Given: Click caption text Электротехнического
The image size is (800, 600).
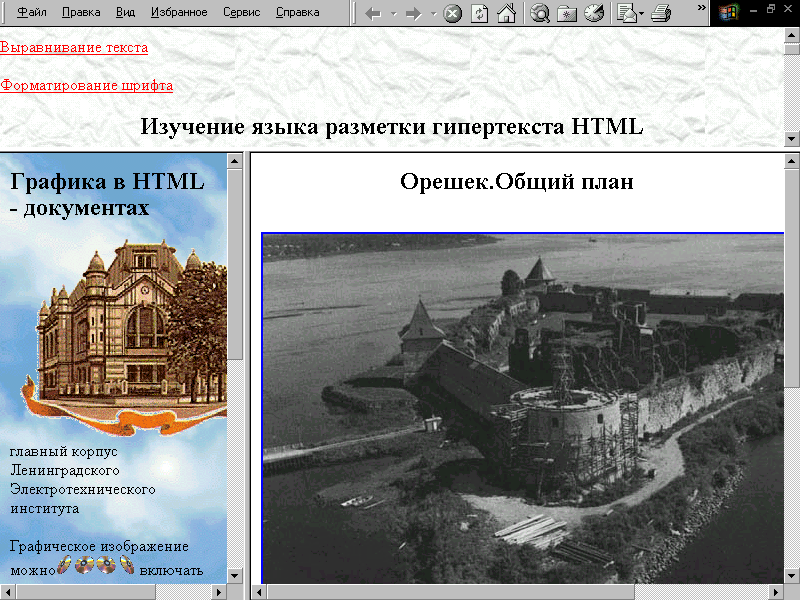Looking at the screenshot, I should [x=83, y=489].
